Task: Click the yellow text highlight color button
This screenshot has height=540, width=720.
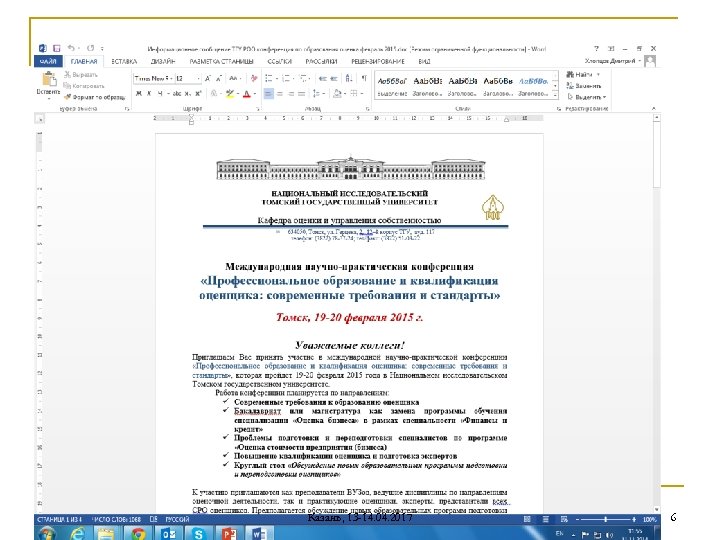Action: pyautogui.click(x=230, y=94)
